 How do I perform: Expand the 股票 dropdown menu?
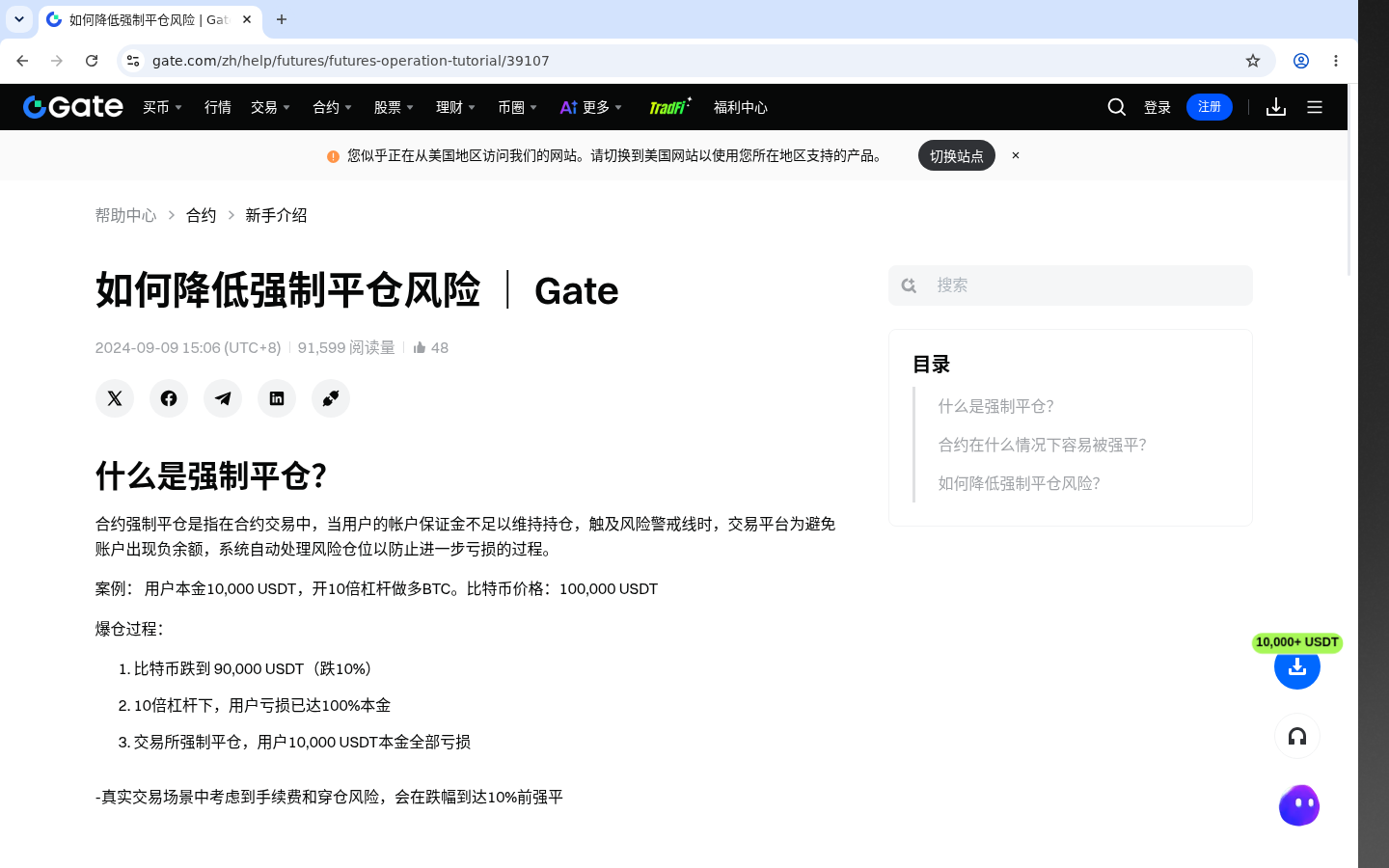click(x=395, y=107)
